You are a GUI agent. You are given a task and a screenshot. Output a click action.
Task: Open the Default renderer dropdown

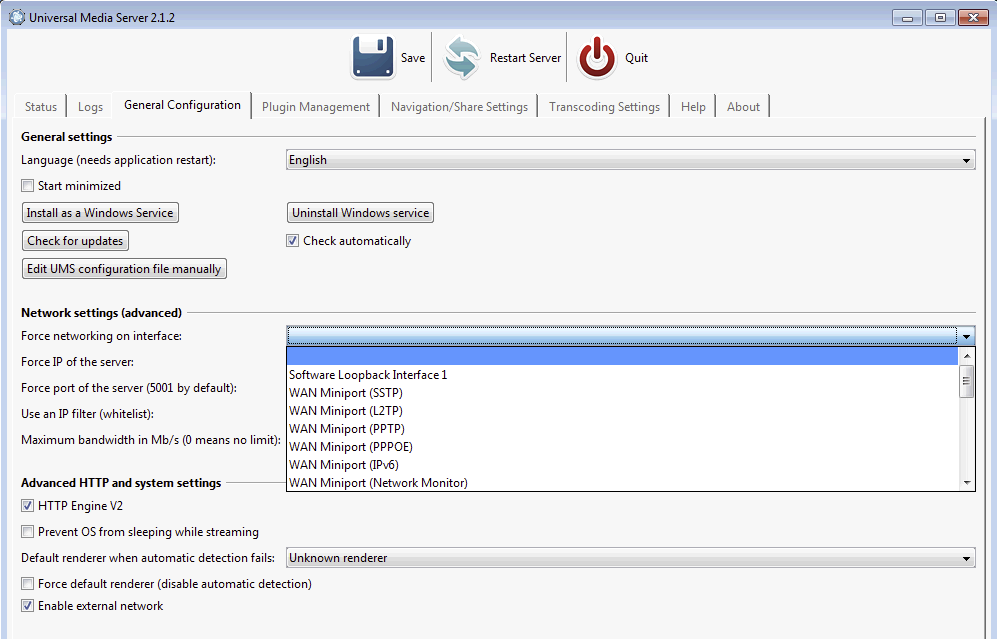click(x=630, y=558)
